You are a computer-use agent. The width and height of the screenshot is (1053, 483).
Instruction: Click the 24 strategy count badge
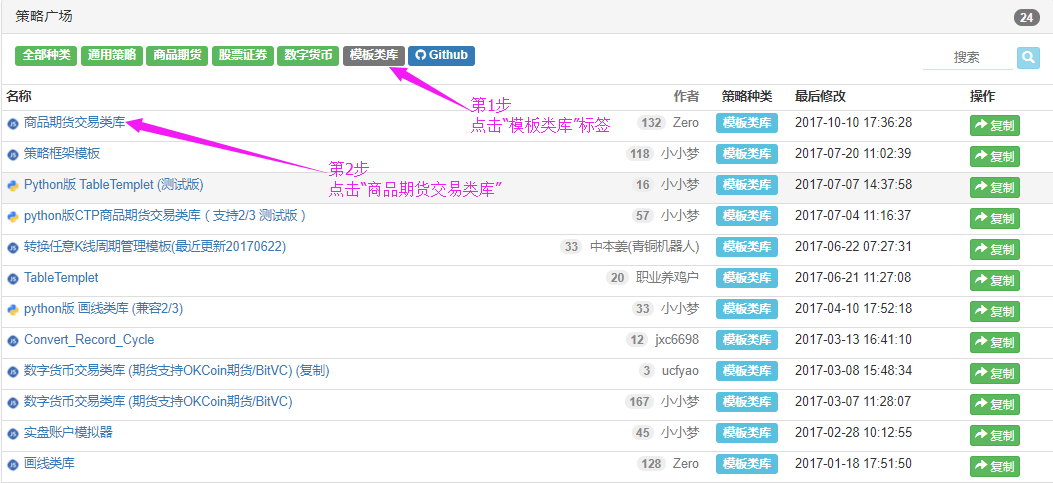coord(1026,17)
